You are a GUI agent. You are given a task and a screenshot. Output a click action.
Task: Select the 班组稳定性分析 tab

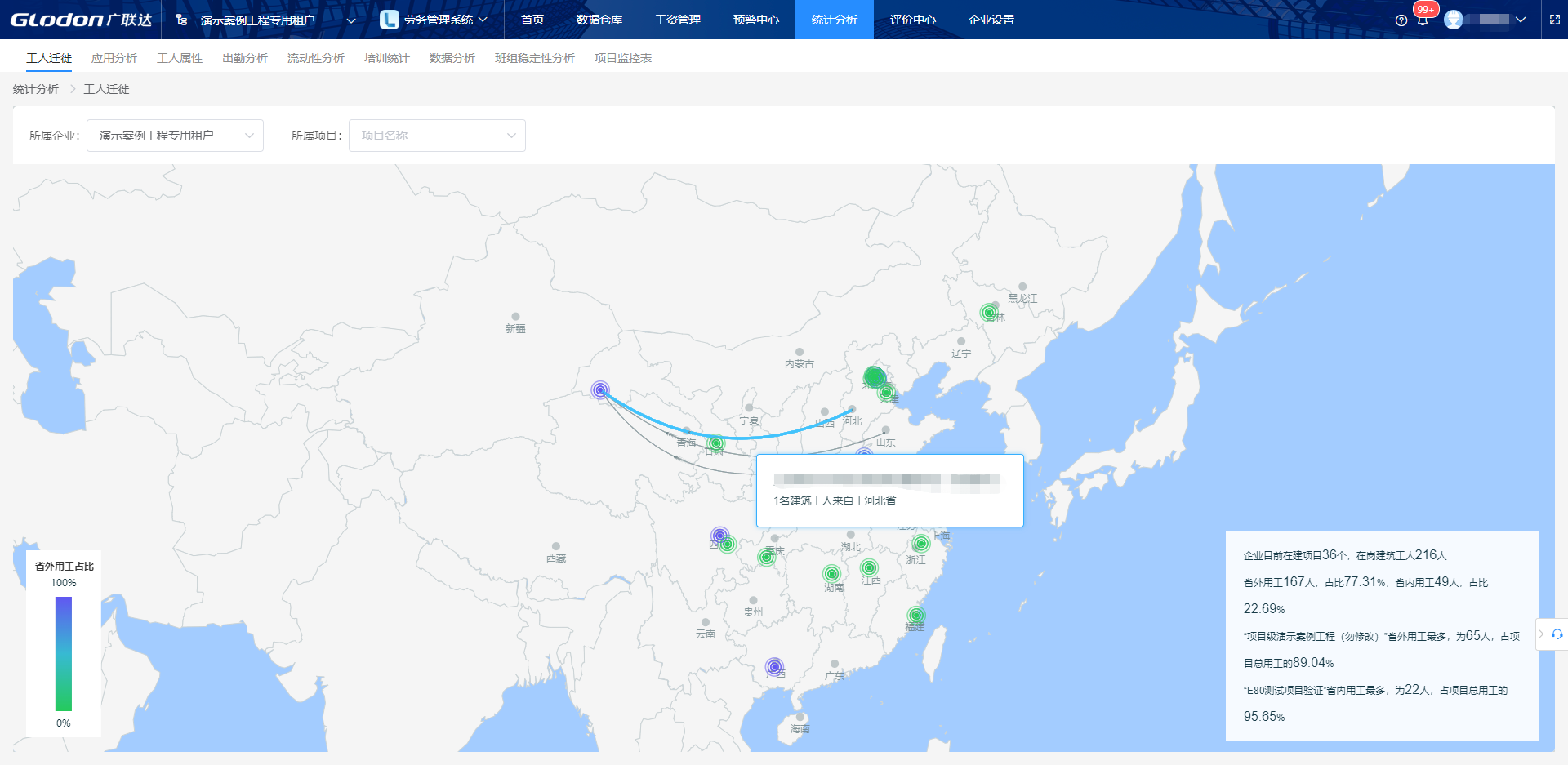[534, 58]
